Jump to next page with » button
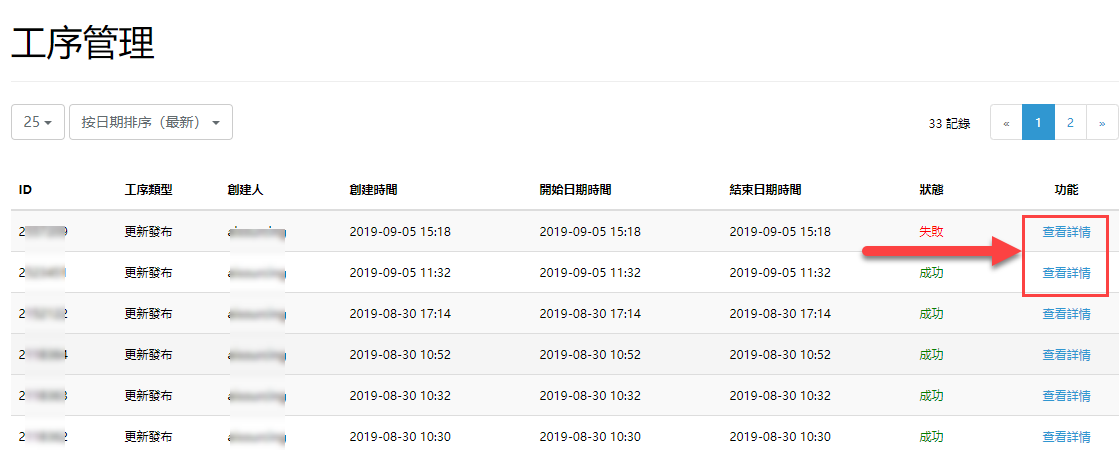The width and height of the screenshot is (1120, 456). click(x=1102, y=122)
